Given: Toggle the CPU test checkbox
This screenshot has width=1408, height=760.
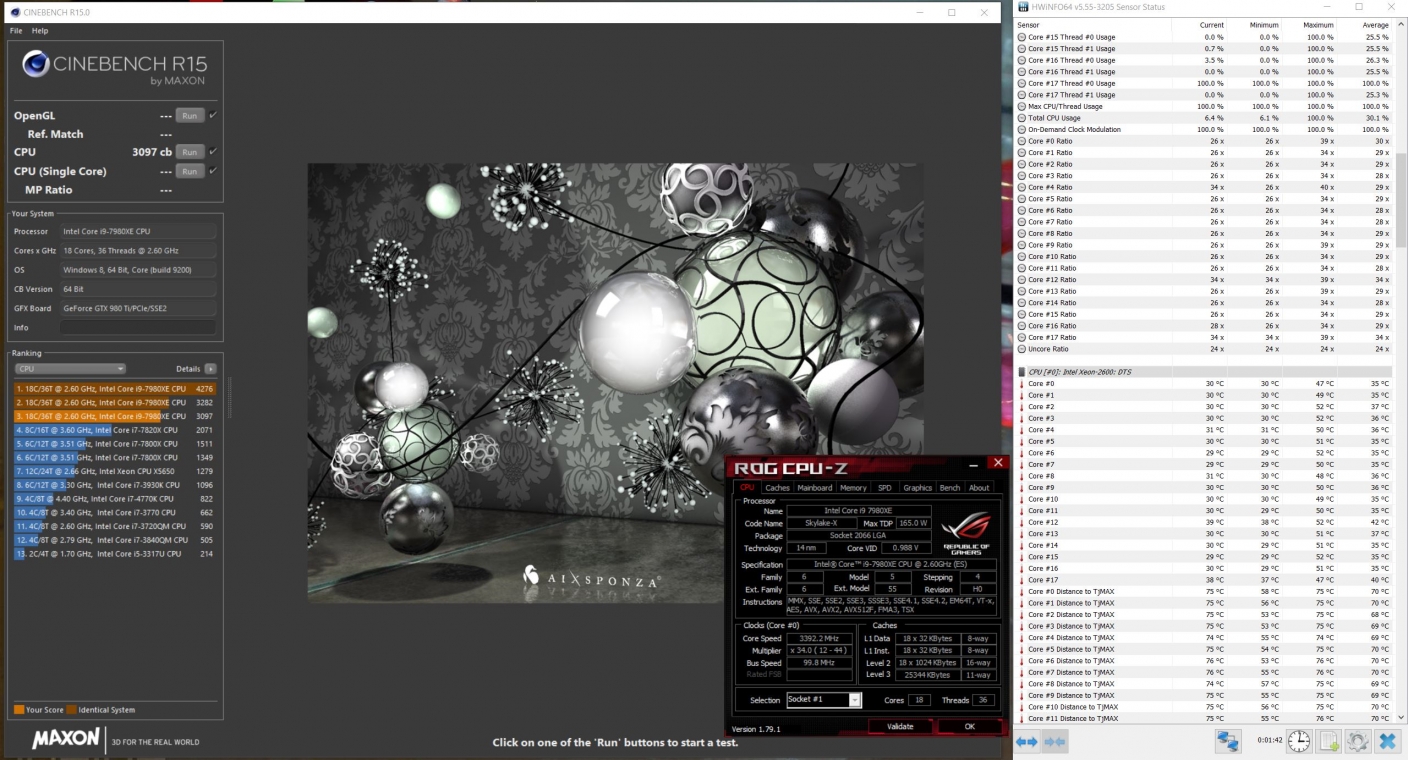Looking at the screenshot, I should click(213, 152).
